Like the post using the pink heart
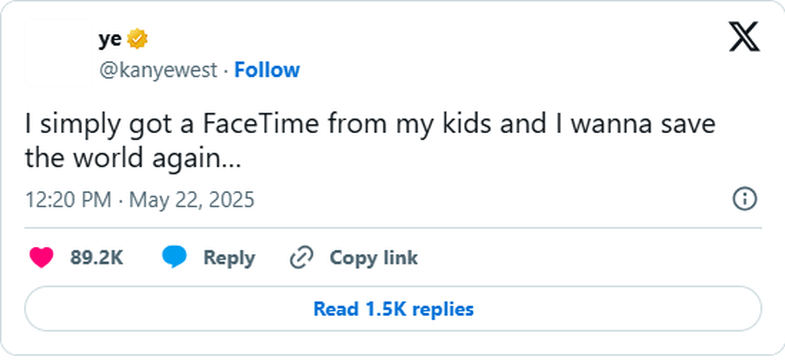This screenshot has height=360, width=785. 42,258
